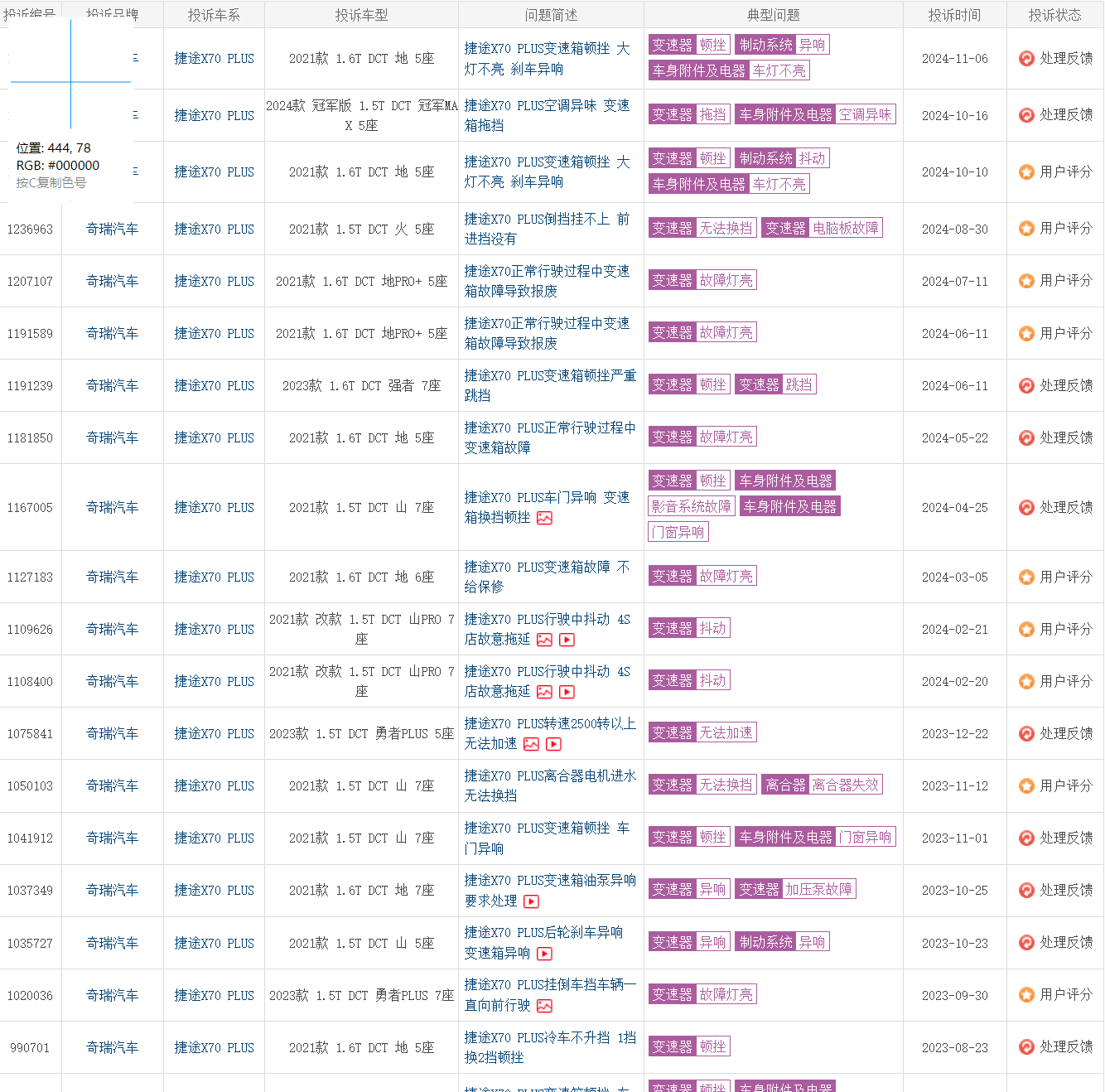
Task: Click the RGB #000000 color readout
Action: click(x=58, y=166)
